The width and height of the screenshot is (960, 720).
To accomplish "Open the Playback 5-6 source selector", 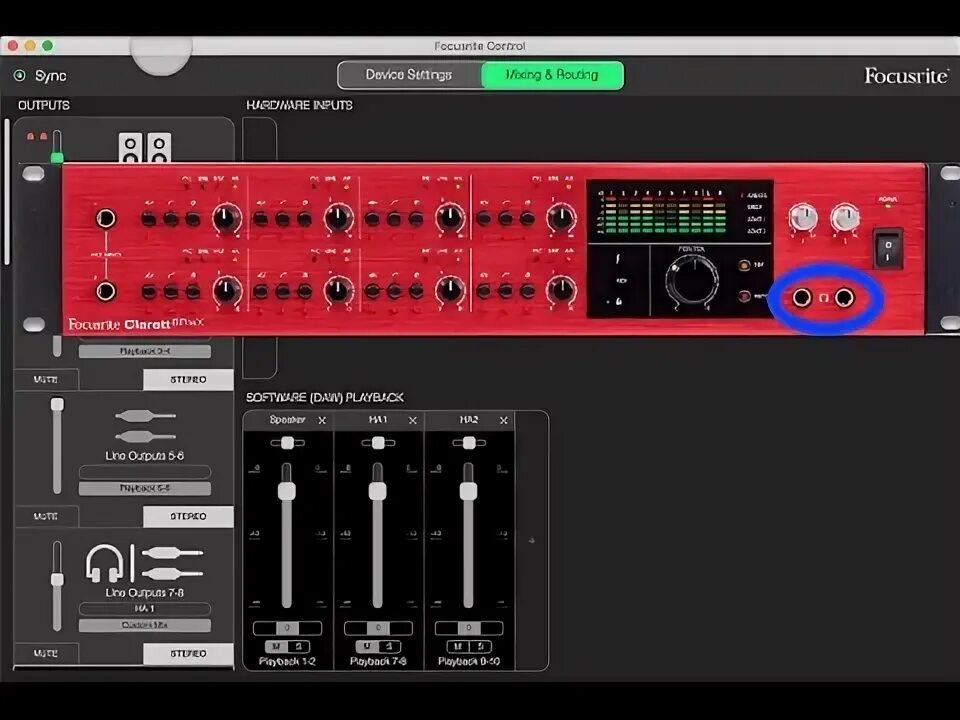I will pos(144,488).
